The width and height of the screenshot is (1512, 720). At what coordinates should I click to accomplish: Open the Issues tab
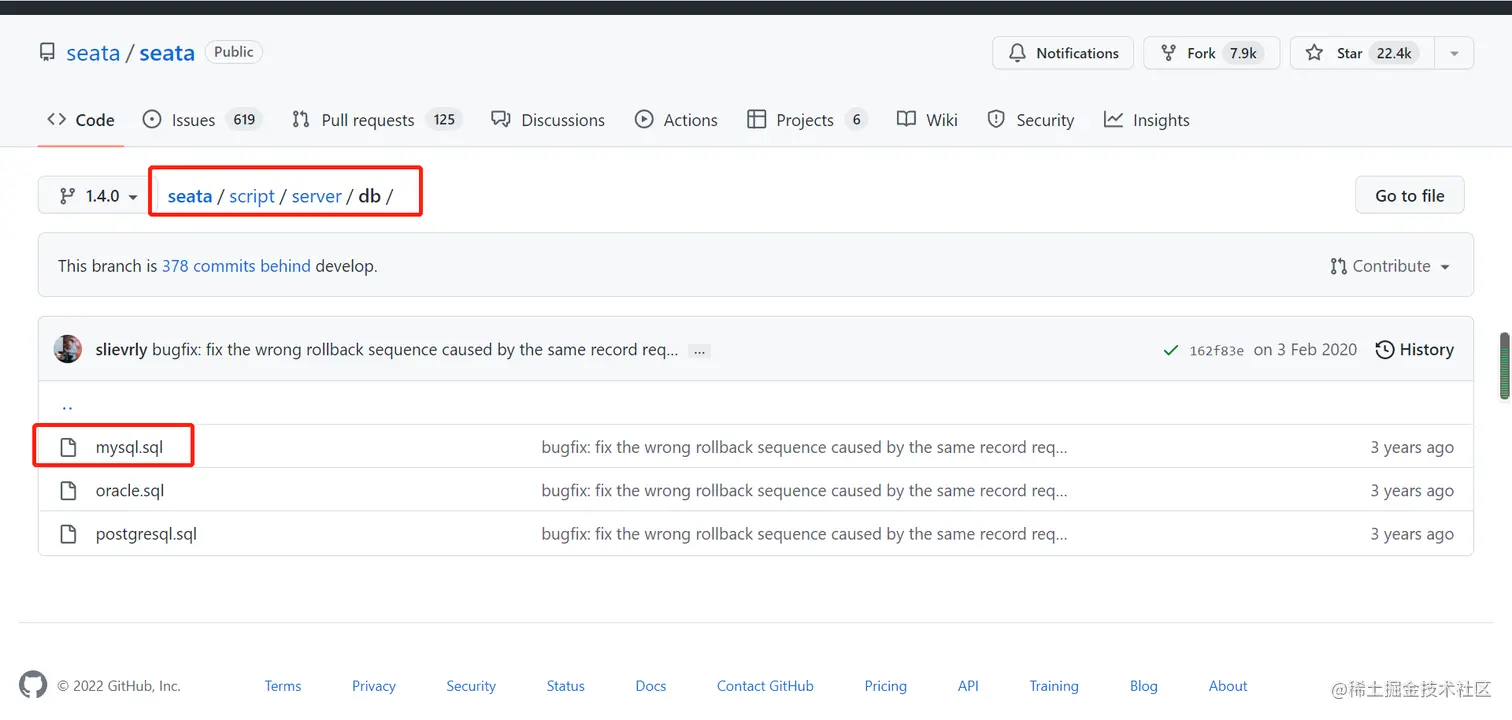pos(202,120)
